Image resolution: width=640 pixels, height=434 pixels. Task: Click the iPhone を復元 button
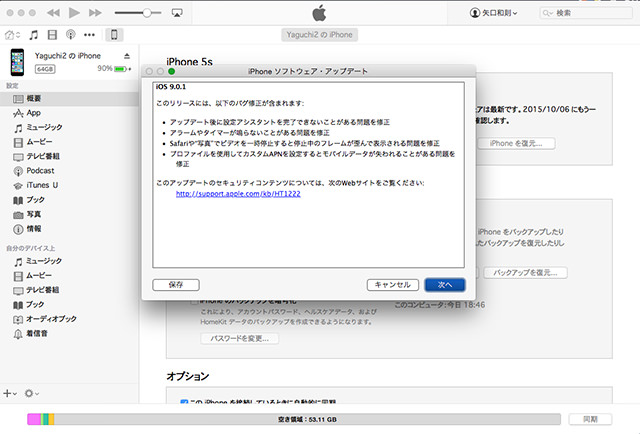point(516,144)
